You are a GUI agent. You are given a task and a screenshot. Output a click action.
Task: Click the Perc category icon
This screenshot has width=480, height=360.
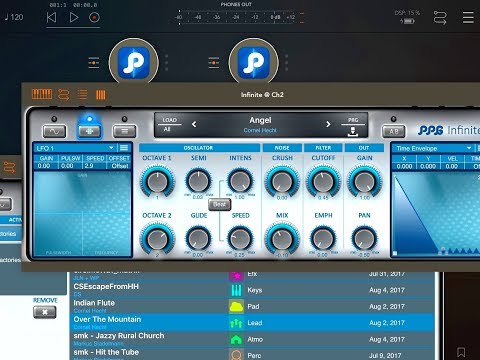(x=236, y=355)
